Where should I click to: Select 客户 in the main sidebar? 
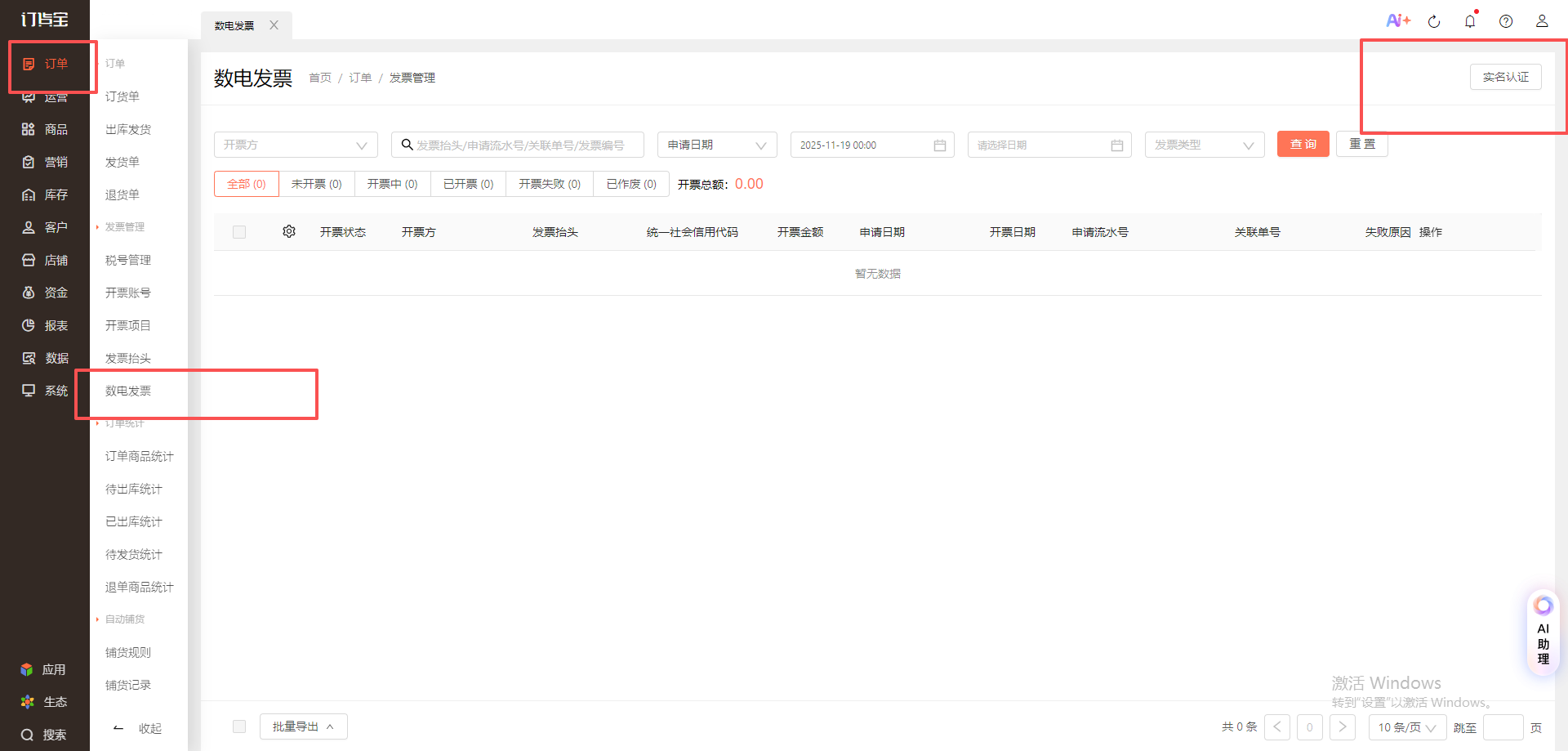tap(45, 227)
